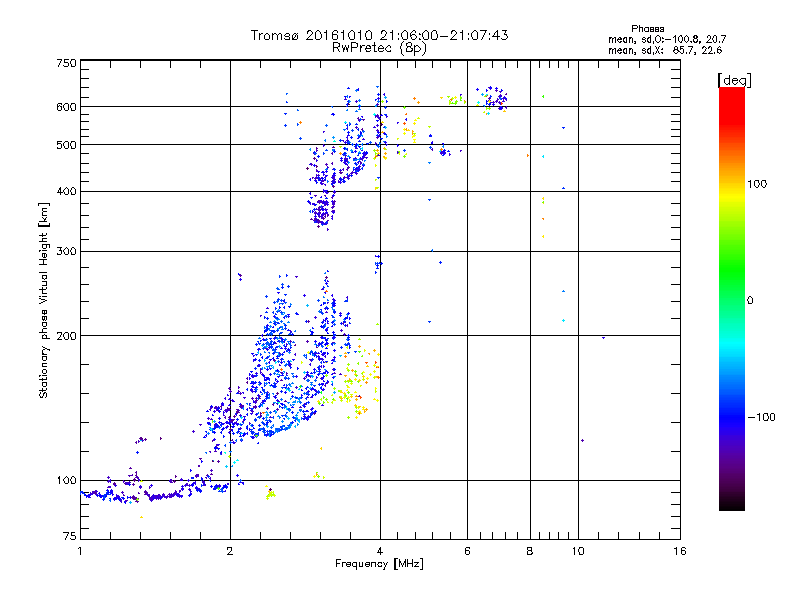Click the y-axis tick label '400'
800x600 pixels.
click(x=67, y=191)
